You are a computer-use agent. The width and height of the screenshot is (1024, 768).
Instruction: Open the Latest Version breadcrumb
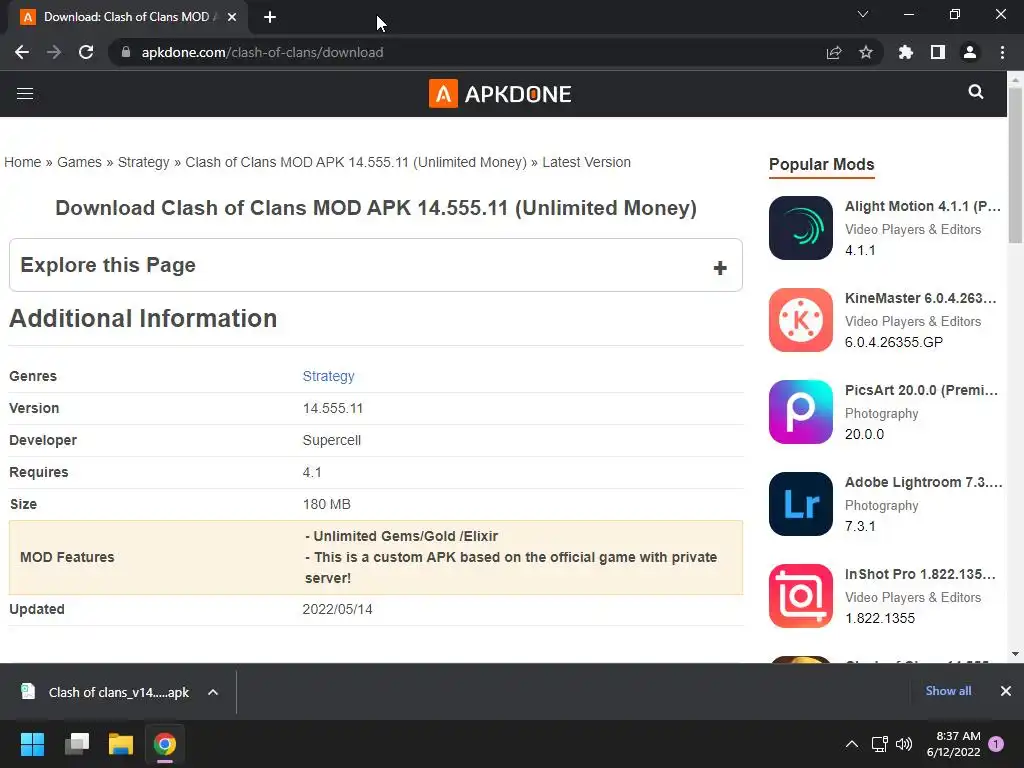click(586, 162)
